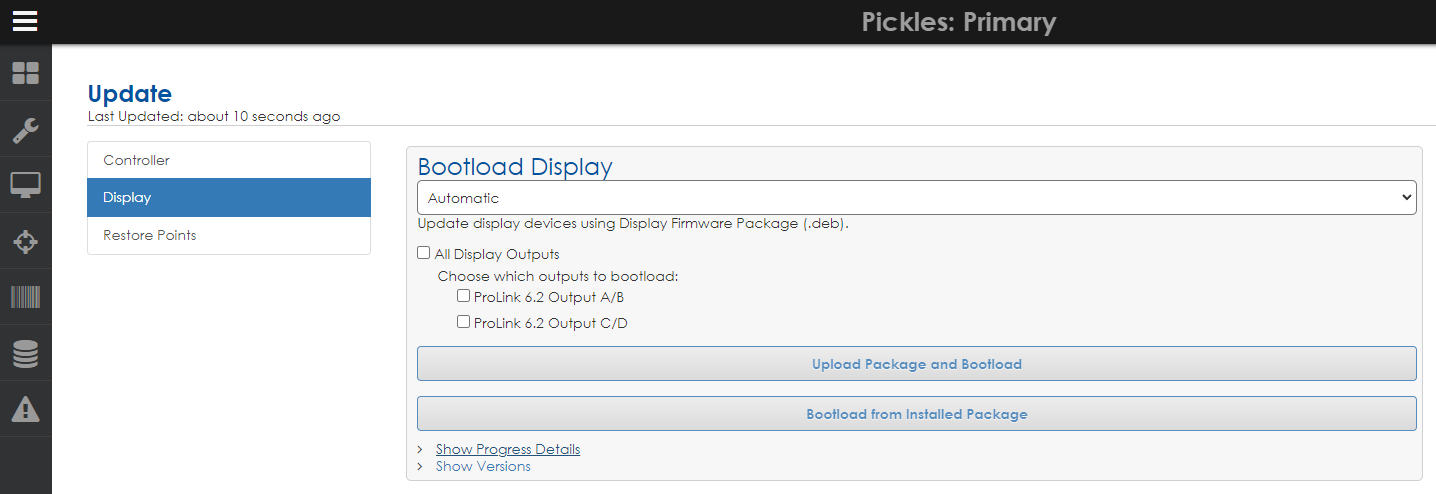
Task: Open the dashboard grid icon
Action: pyautogui.click(x=25, y=73)
